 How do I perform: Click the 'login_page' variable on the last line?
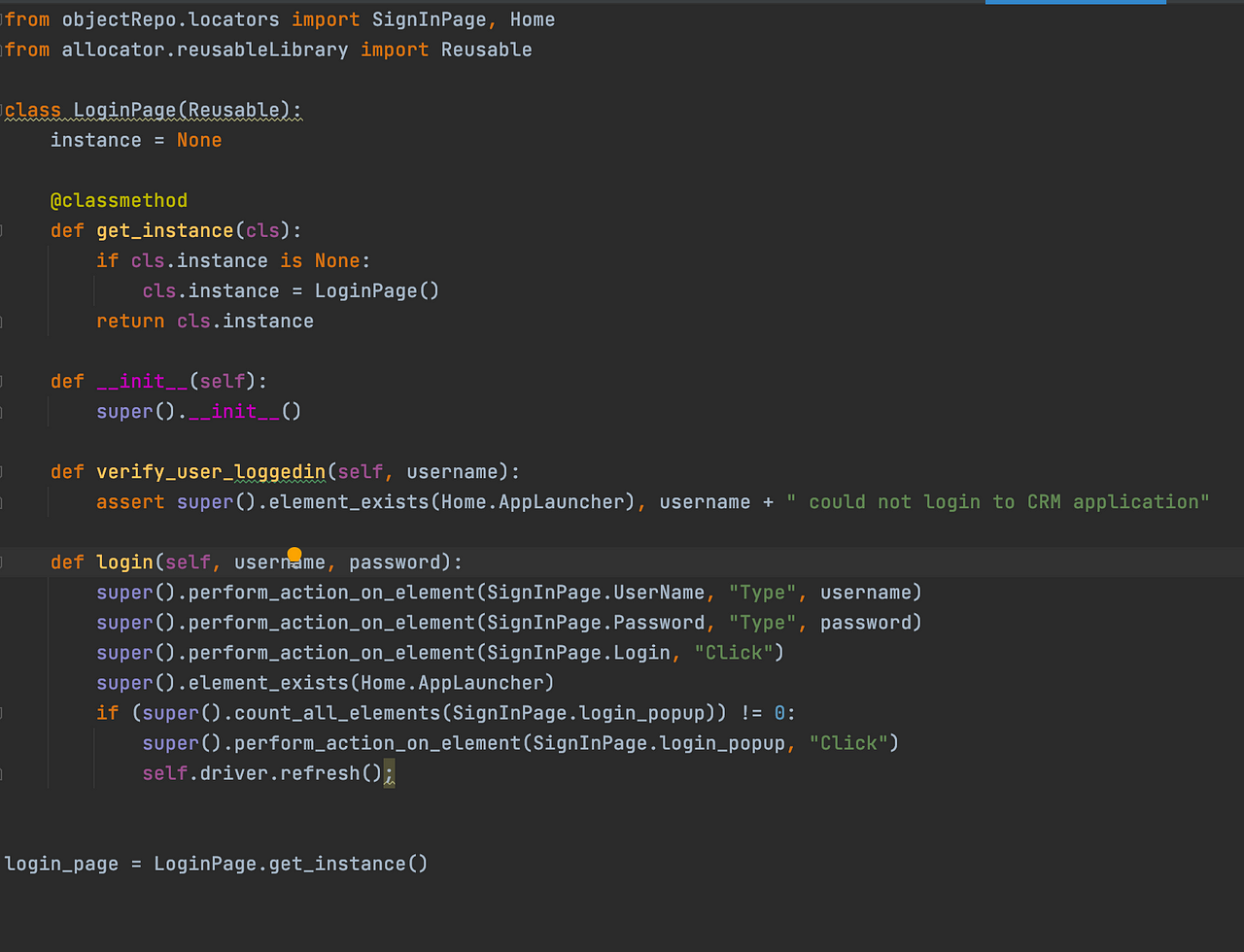pyautogui.click(x=61, y=863)
